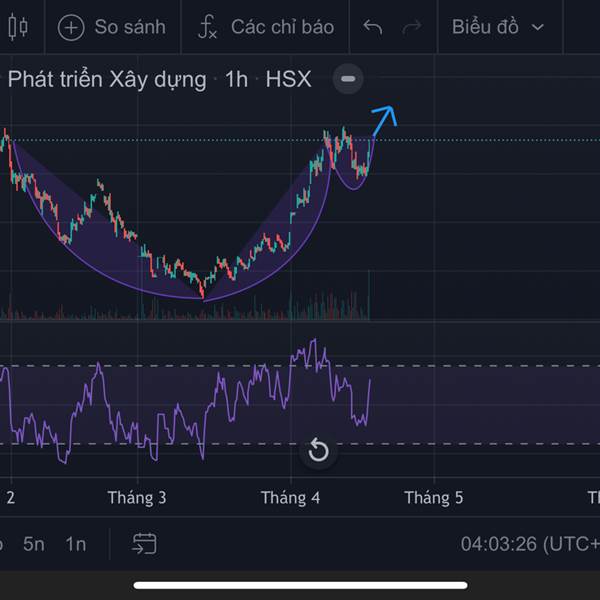Click the Biểu đồ chevron arrow

coord(539,28)
